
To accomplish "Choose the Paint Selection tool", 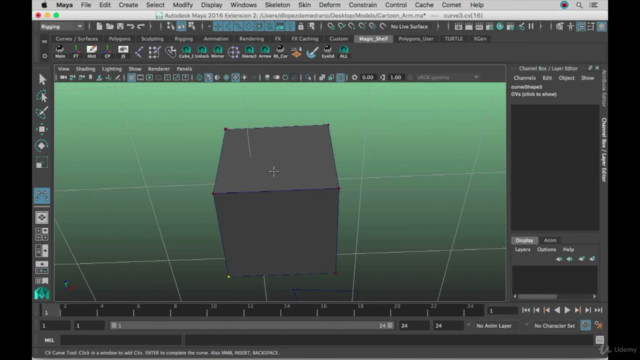I will click(42, 113).
